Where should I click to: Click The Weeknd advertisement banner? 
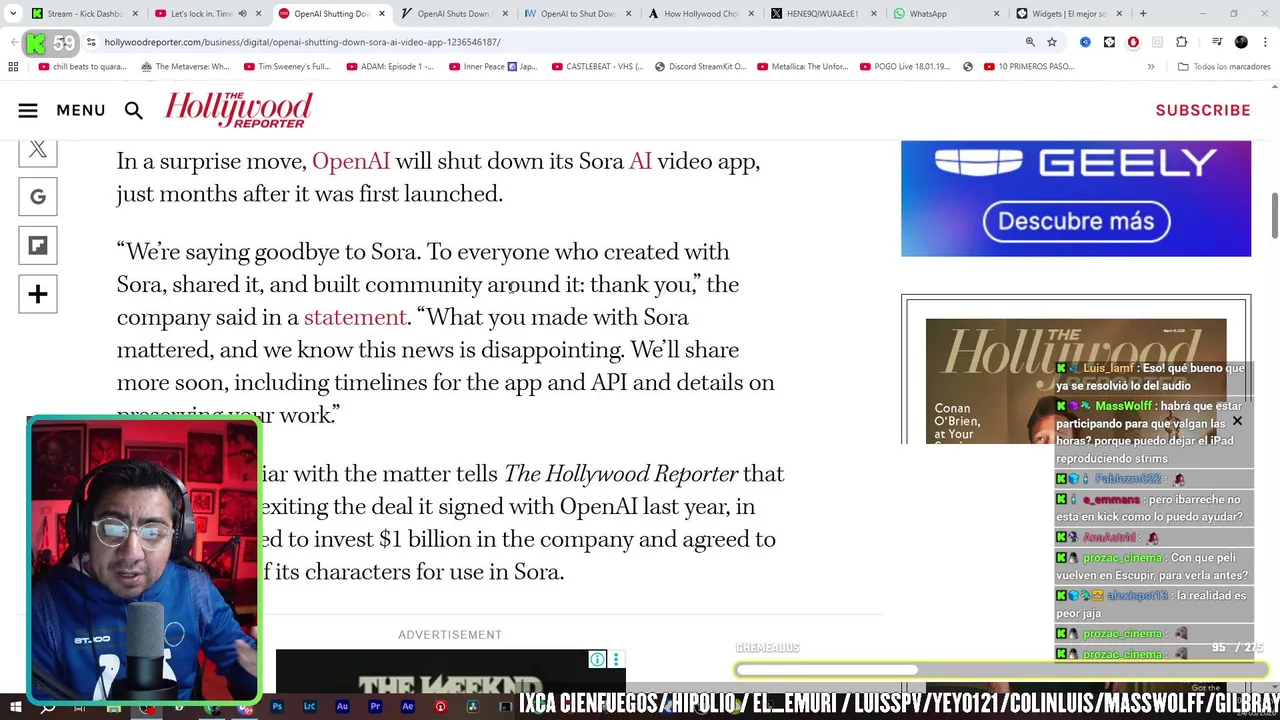pos(450,672)
